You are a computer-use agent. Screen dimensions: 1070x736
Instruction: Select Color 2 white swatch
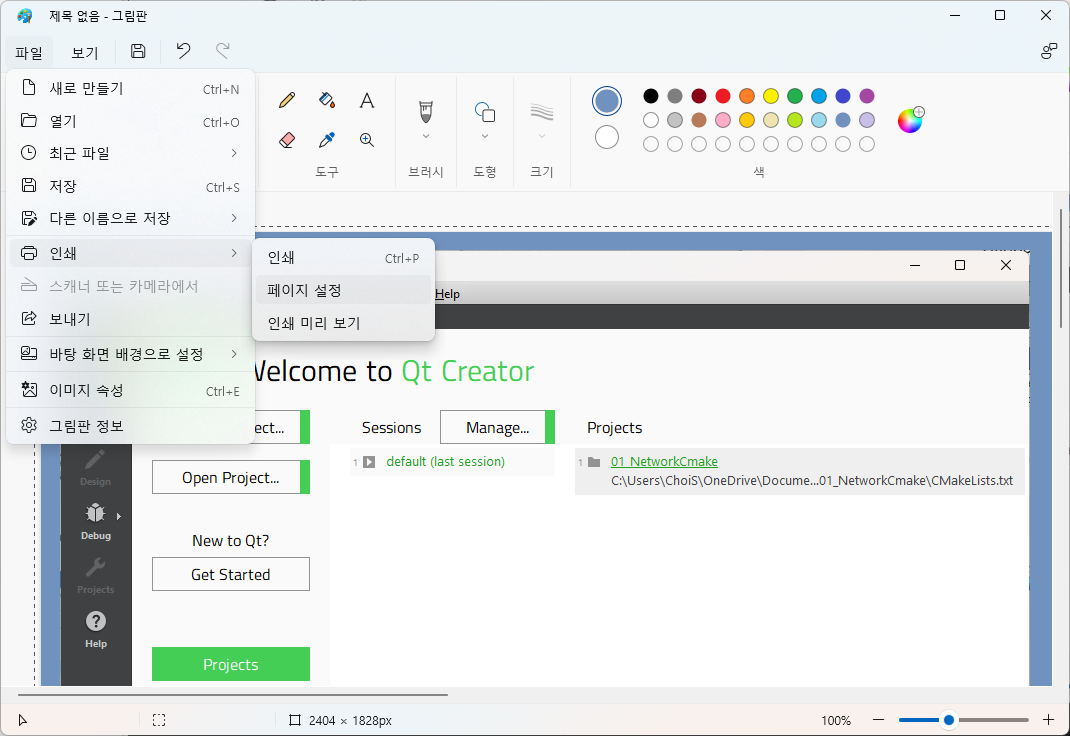click(x=607, y=137)
